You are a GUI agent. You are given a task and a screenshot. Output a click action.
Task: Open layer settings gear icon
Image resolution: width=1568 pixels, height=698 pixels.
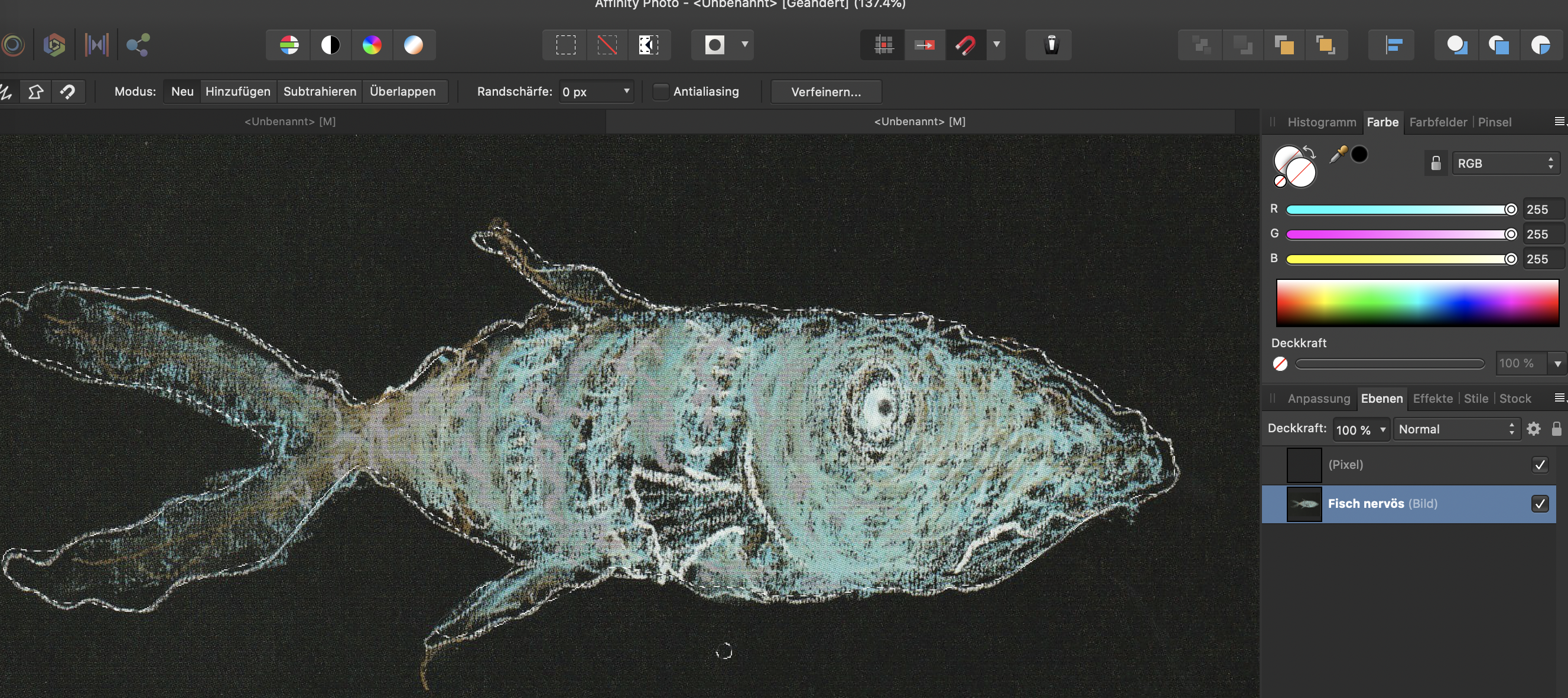pos(1533,429)
